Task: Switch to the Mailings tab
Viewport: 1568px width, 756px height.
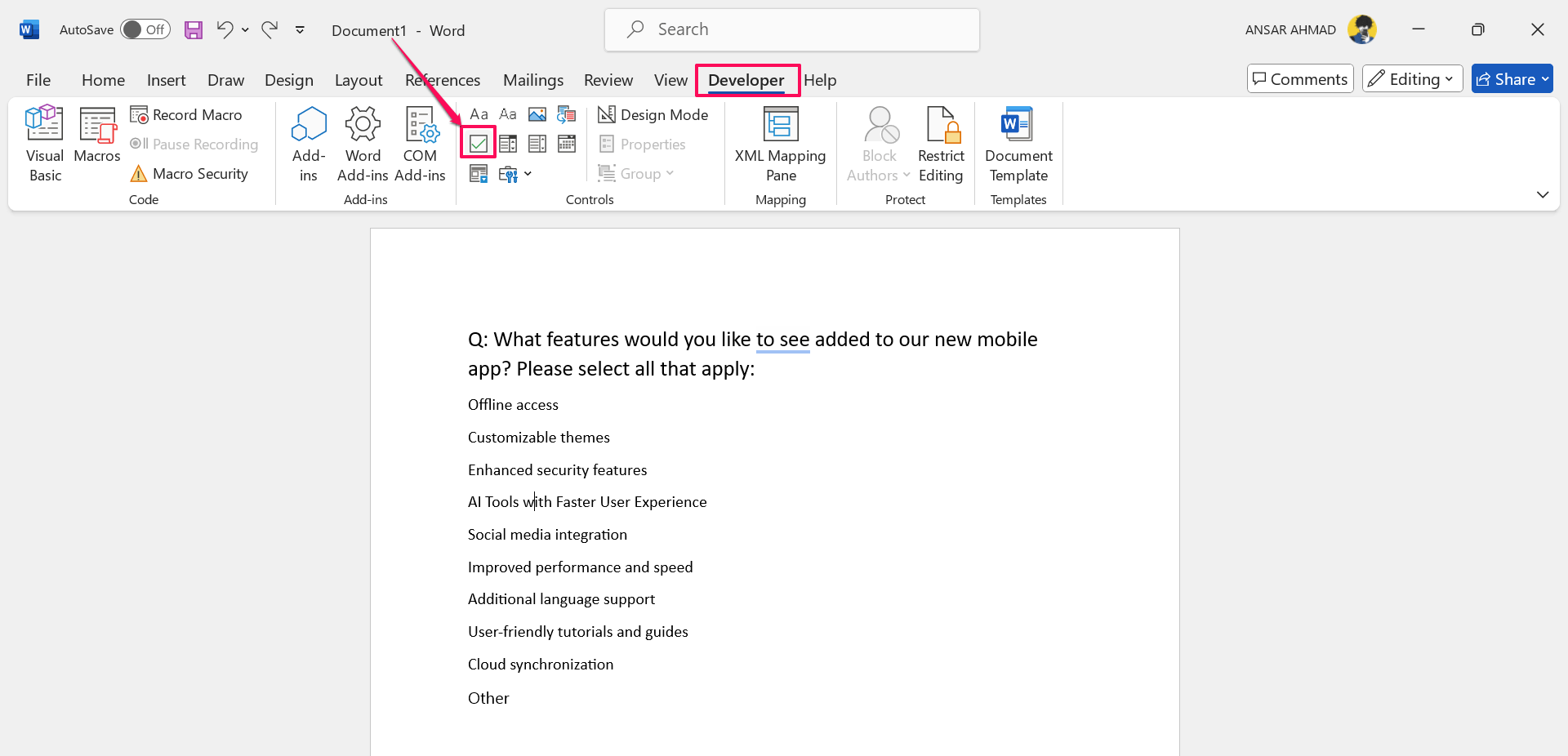Action: pos(533,80)
